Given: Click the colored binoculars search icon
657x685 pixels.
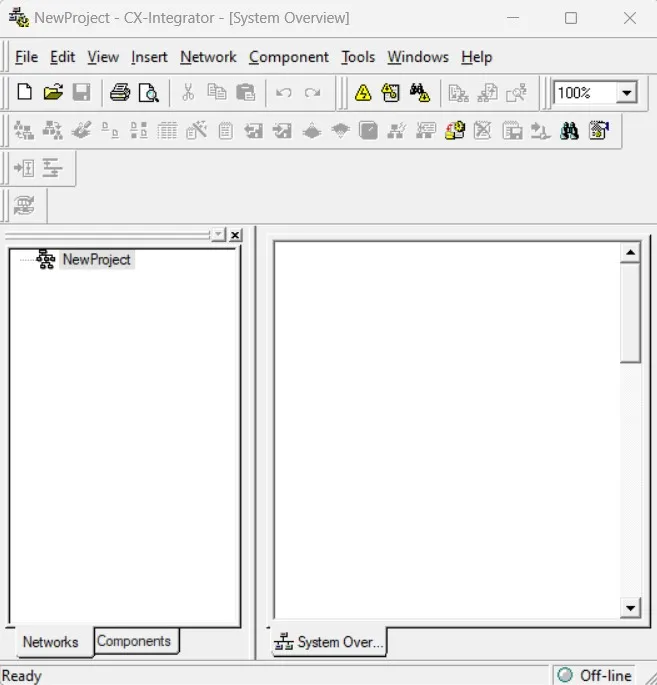Looking at the screenshot, I should (x=569, y=131).
